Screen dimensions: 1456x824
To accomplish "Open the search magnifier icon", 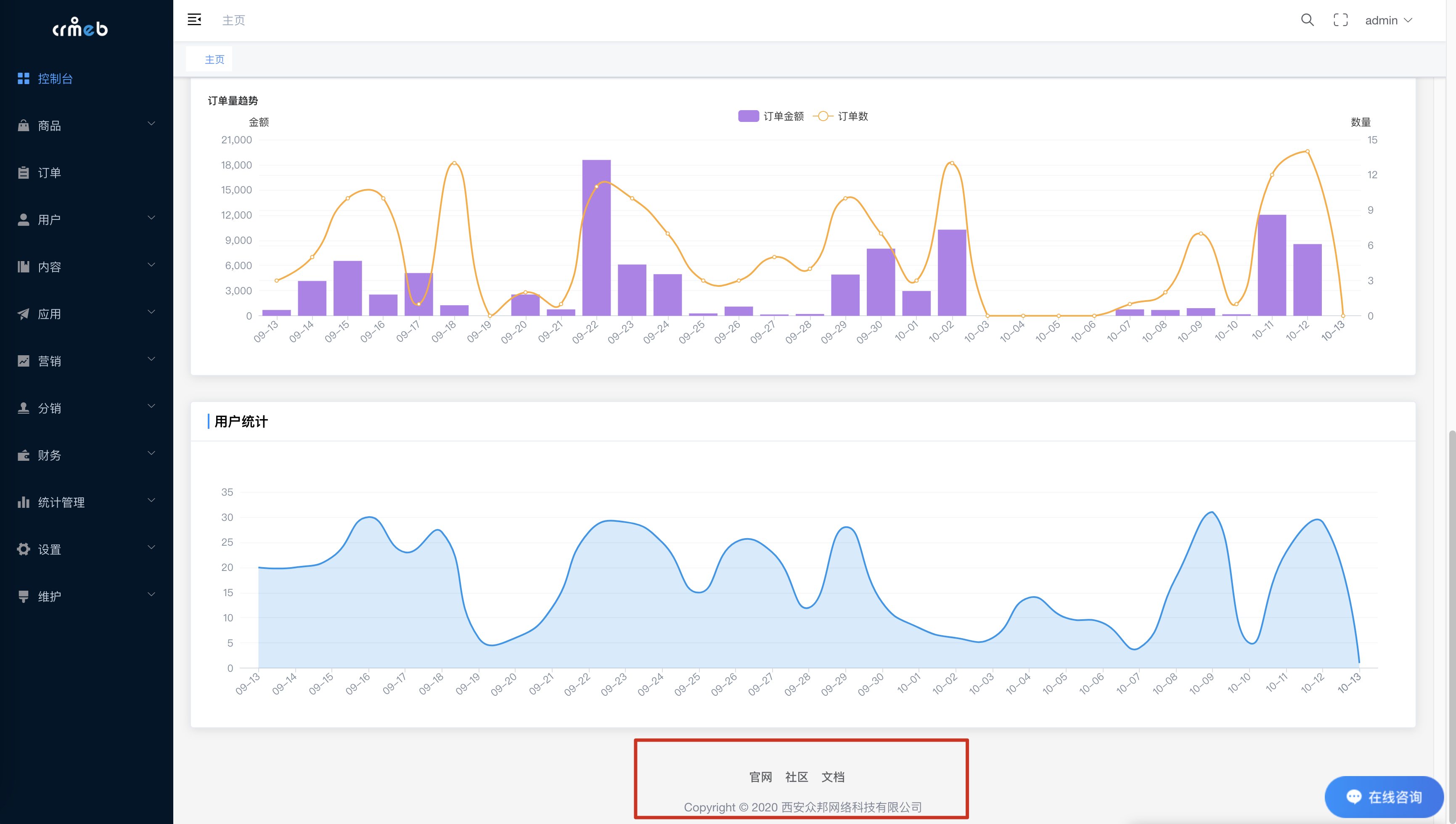I will [x=1307, y=20].
